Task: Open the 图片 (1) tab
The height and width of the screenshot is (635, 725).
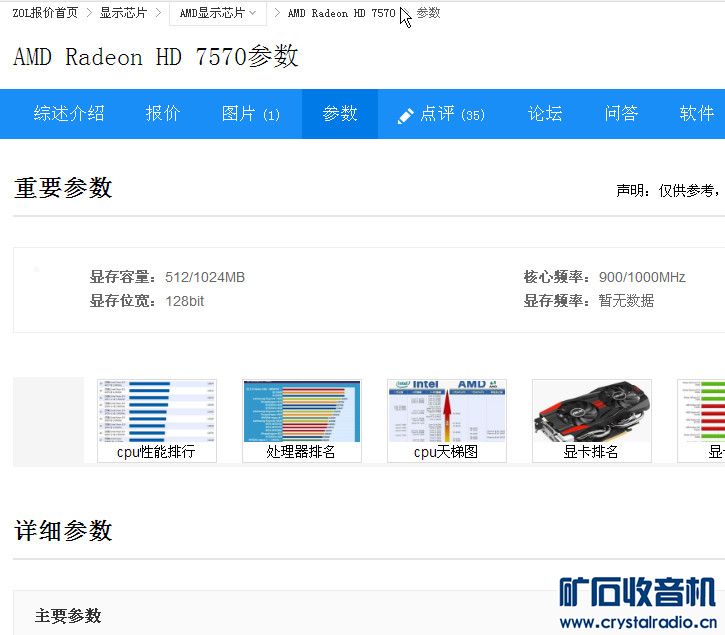Action: click(251, 113)
